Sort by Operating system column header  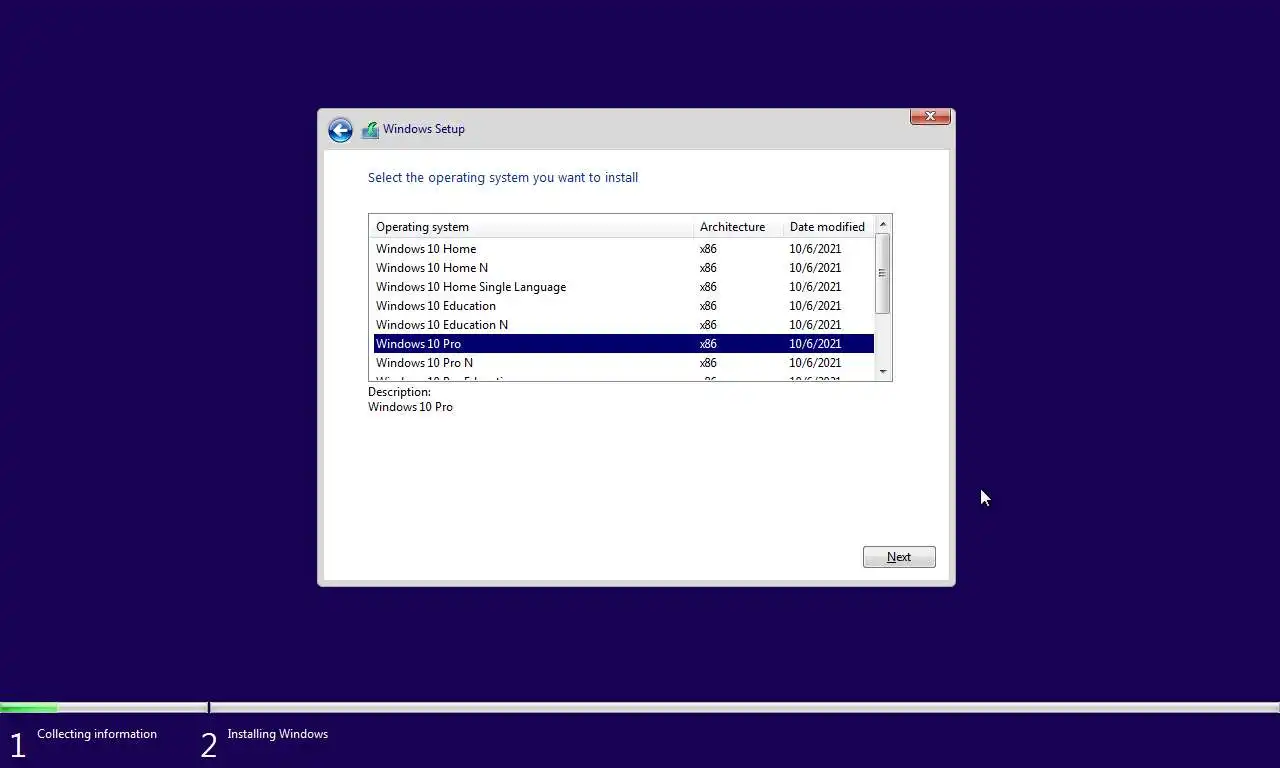531,227
